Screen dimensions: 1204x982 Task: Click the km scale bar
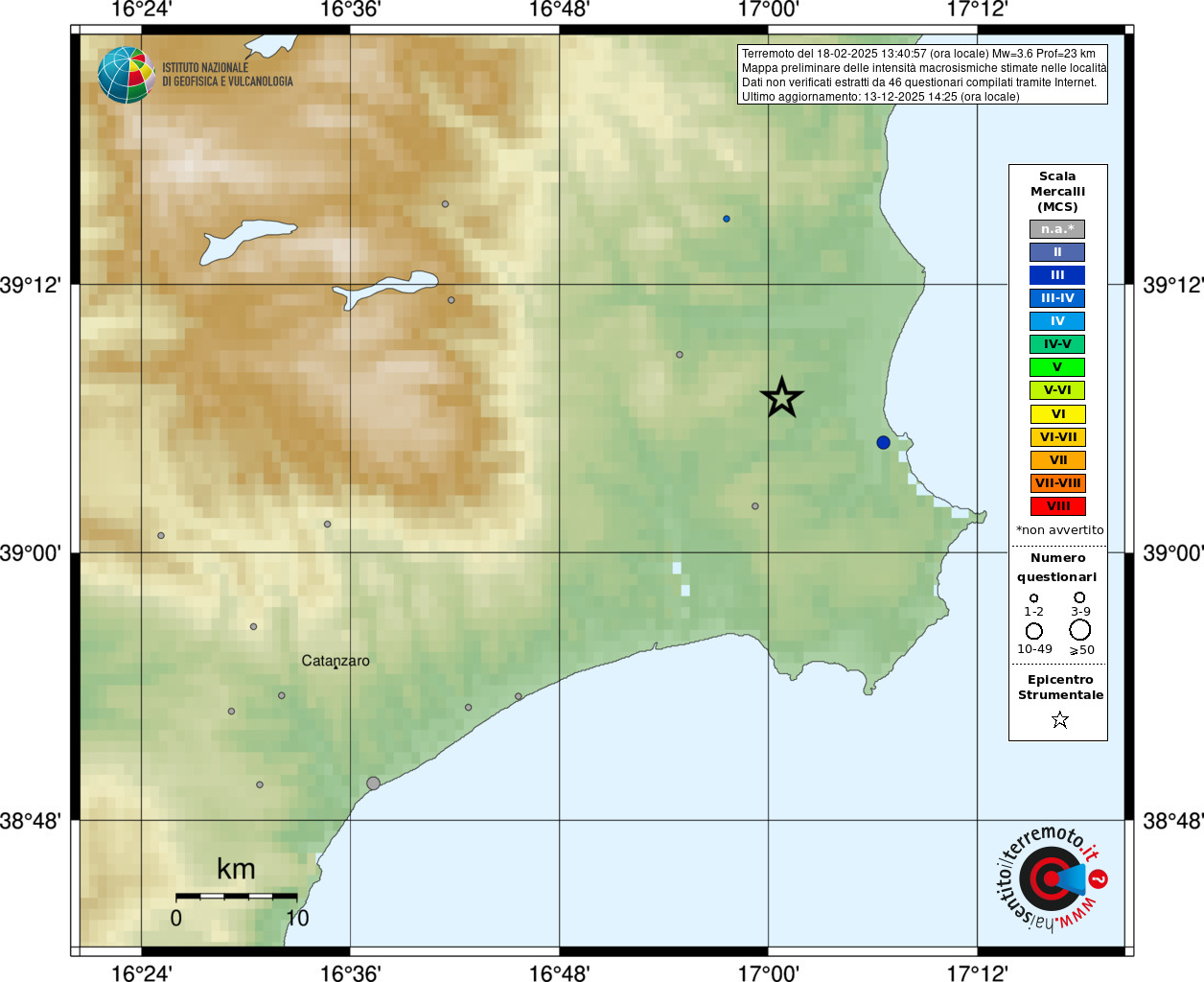tap(236, 896)
